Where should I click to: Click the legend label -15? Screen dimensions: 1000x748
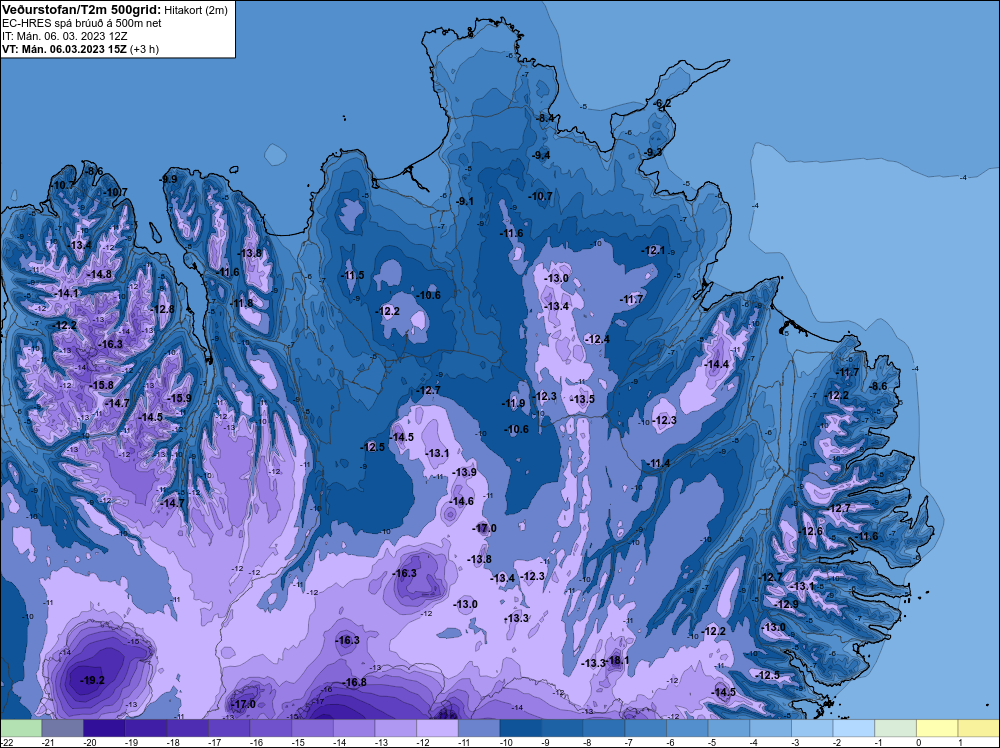(297, 742)
